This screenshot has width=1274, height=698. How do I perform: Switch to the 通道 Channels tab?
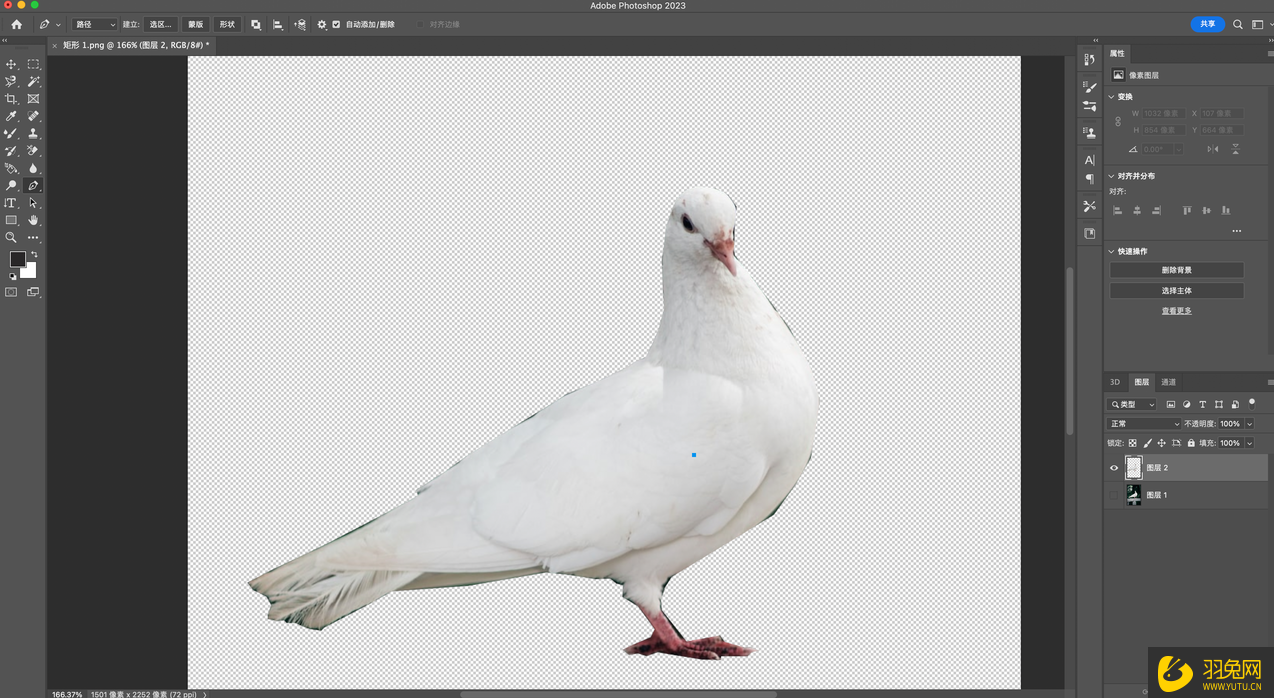click(x=1169, y=382)
